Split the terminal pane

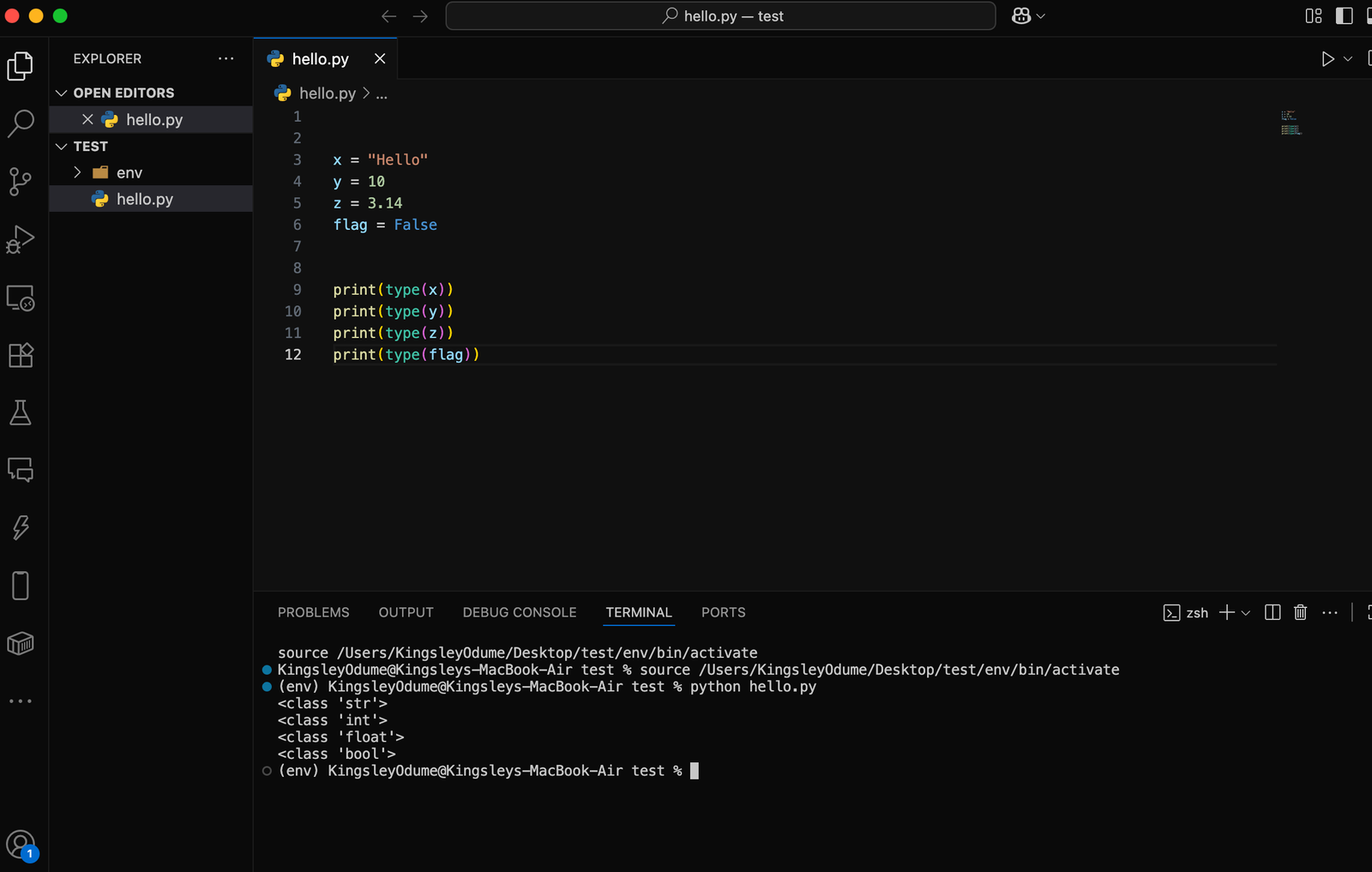(1273, 612)
